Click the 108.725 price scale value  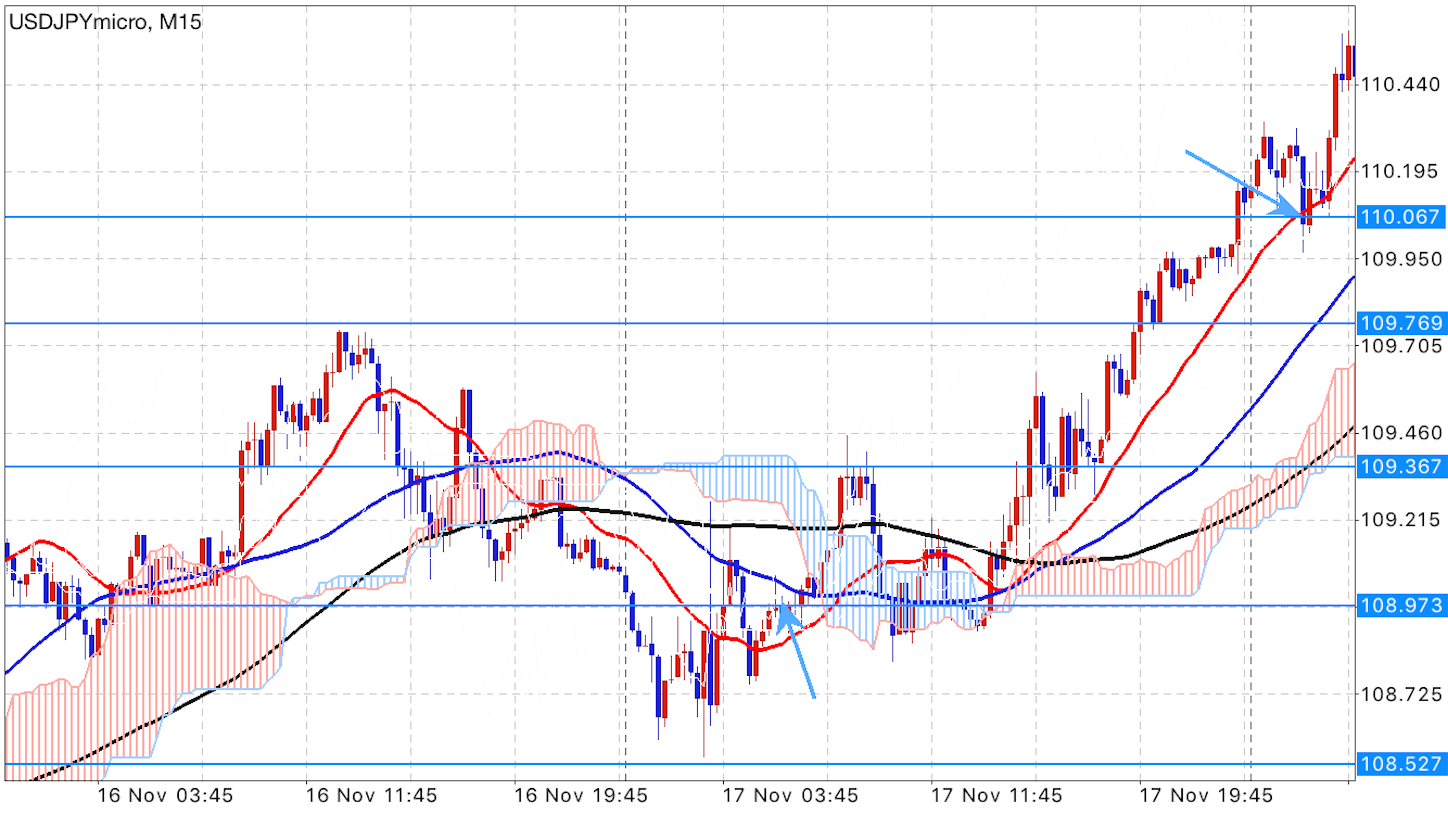pyautogui.click(x=1401, y=693)
